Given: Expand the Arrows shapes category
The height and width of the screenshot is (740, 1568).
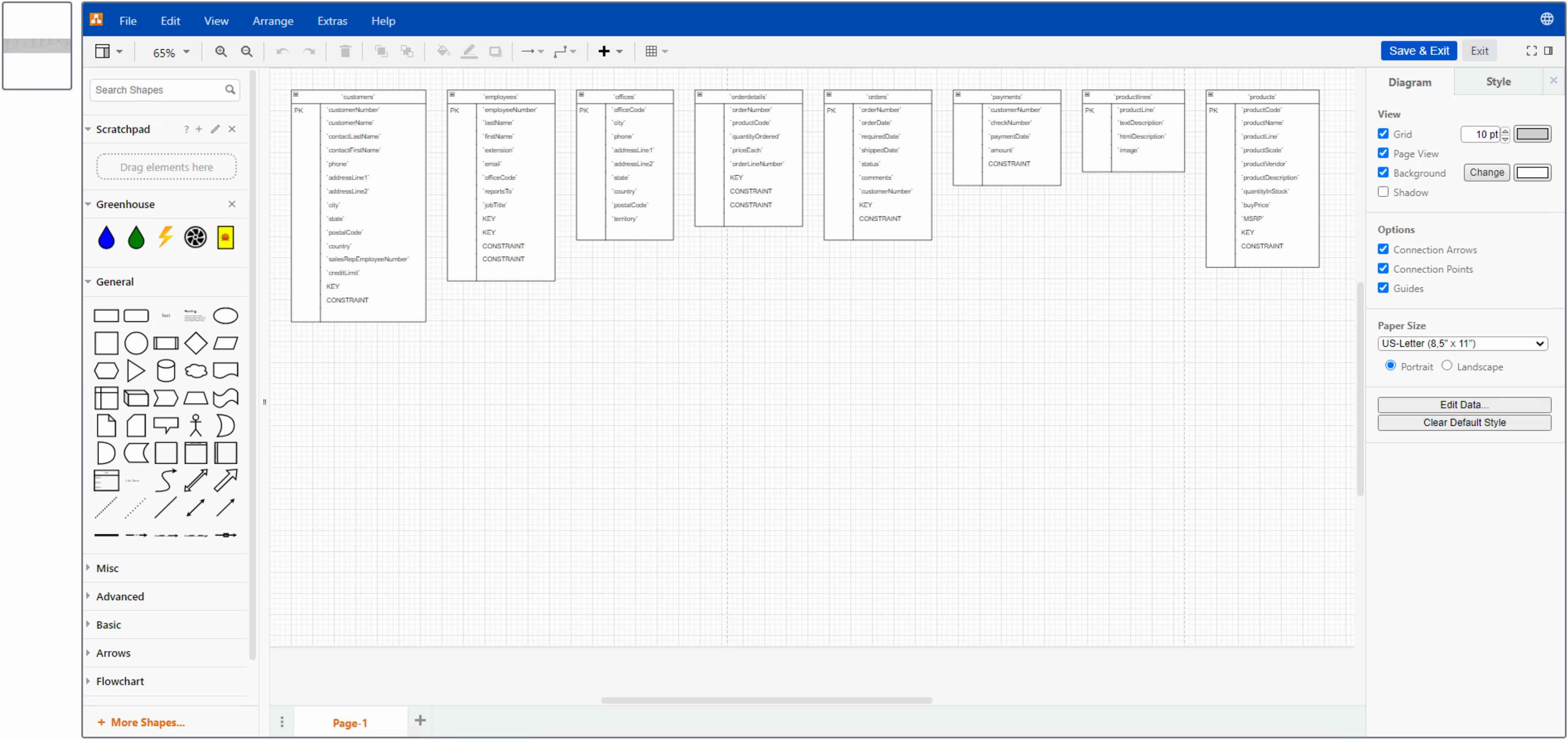Looking at the screenshot, I should click(x=113, y=652).
